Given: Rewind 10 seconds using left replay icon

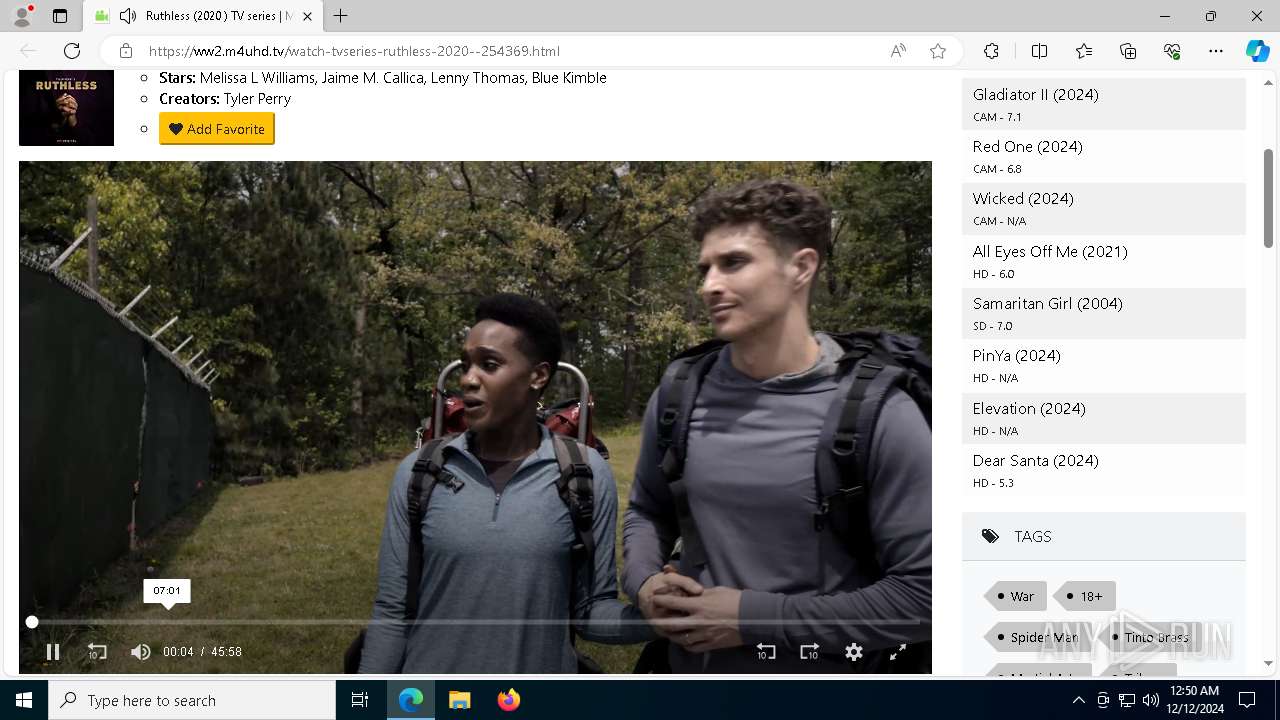Looking at the screenshot, I should [x=97, y=652].
